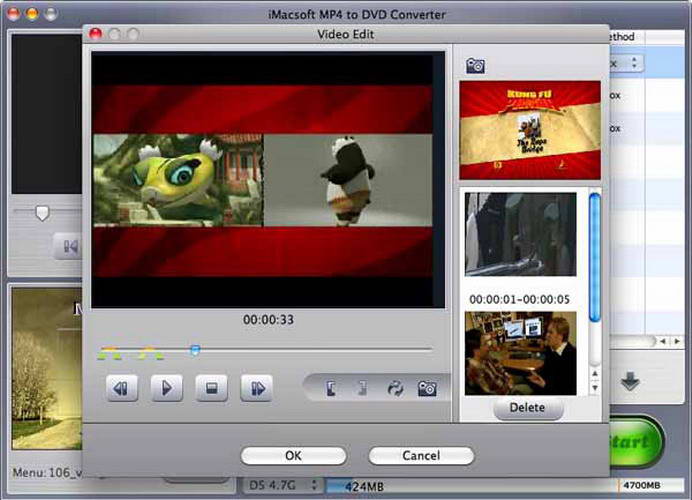The width and height of the screenshot is (692, 500).
Task: Click move down arrow in main window
Action: [630, 381]
